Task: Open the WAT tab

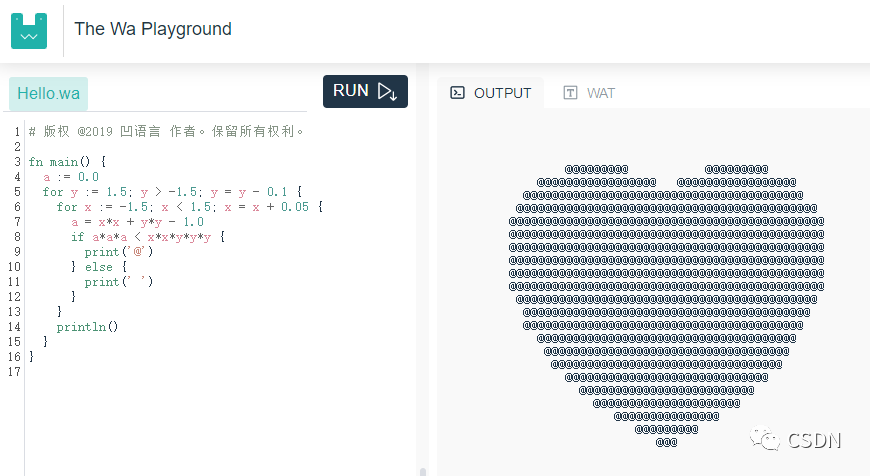Action: [x=589, y=93]
